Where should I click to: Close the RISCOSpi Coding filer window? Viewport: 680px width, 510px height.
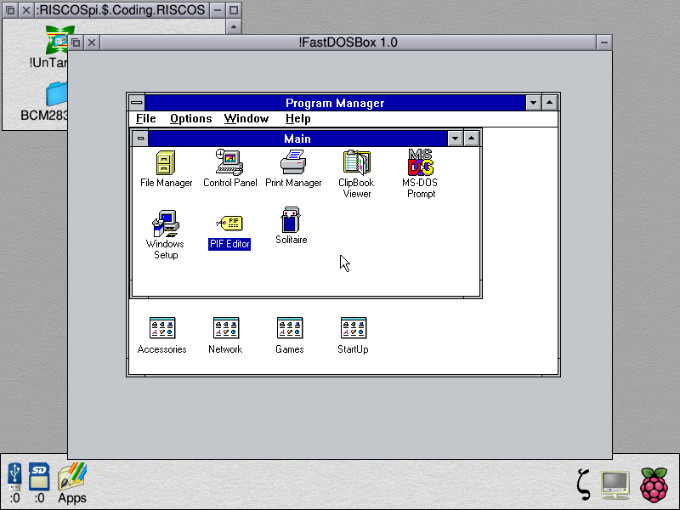[26, 10]
